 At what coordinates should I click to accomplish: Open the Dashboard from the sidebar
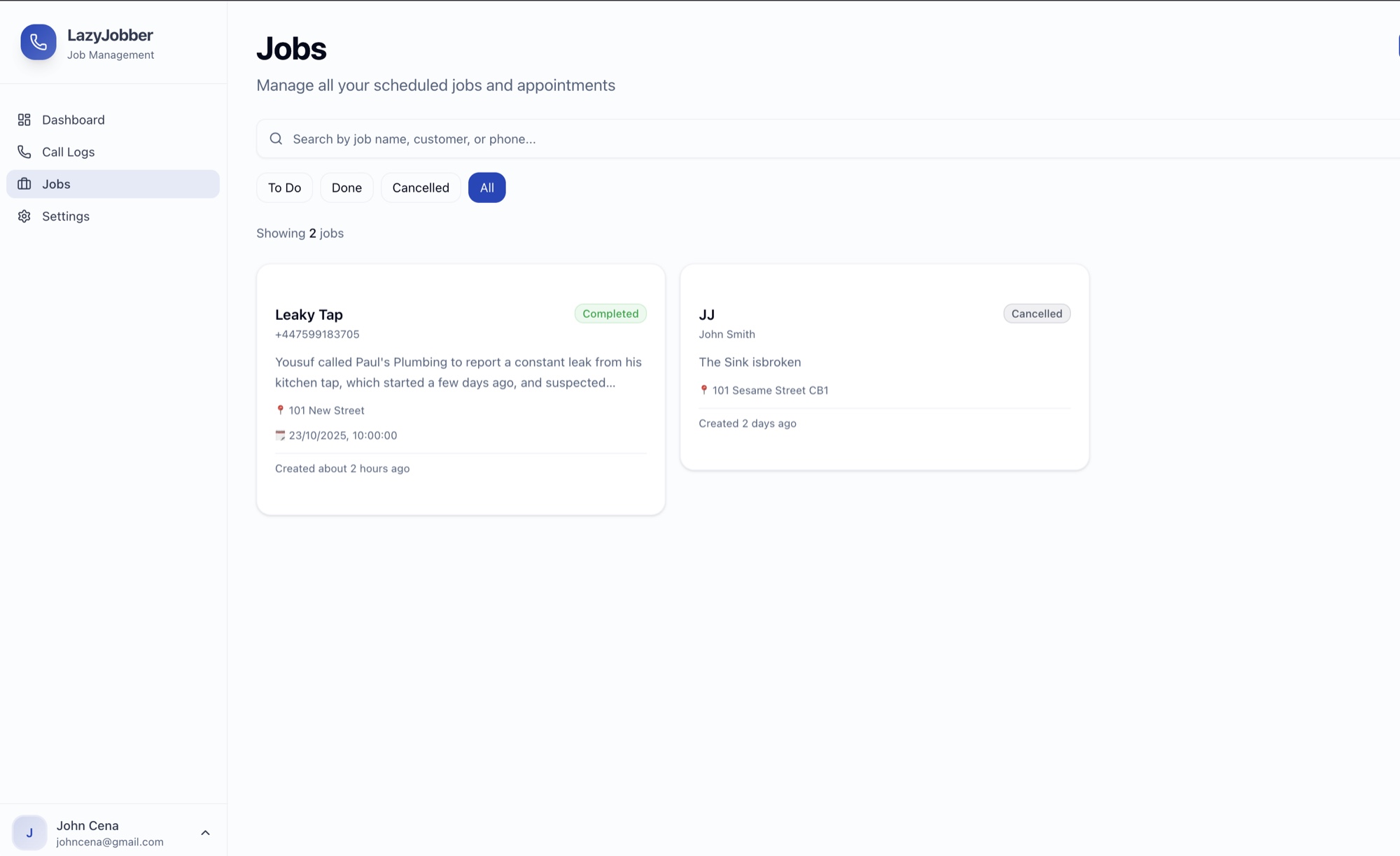[x=73, y=119]
